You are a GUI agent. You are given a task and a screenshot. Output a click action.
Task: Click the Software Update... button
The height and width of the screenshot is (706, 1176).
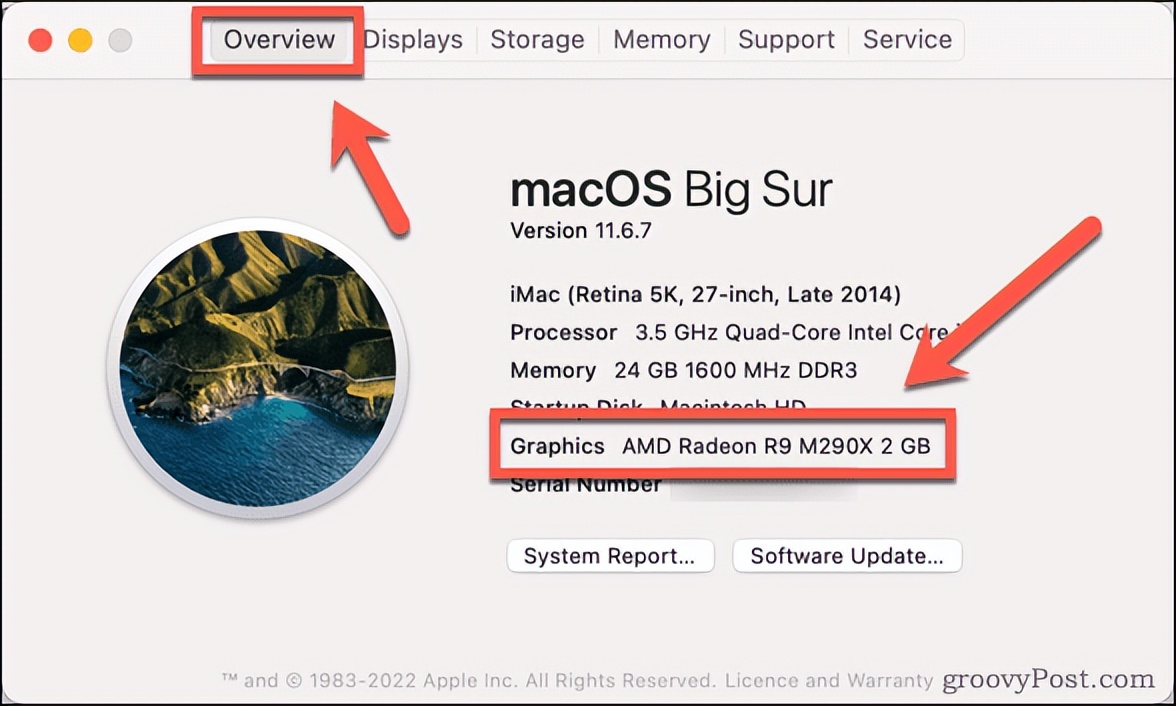click(x=847, y=556)
